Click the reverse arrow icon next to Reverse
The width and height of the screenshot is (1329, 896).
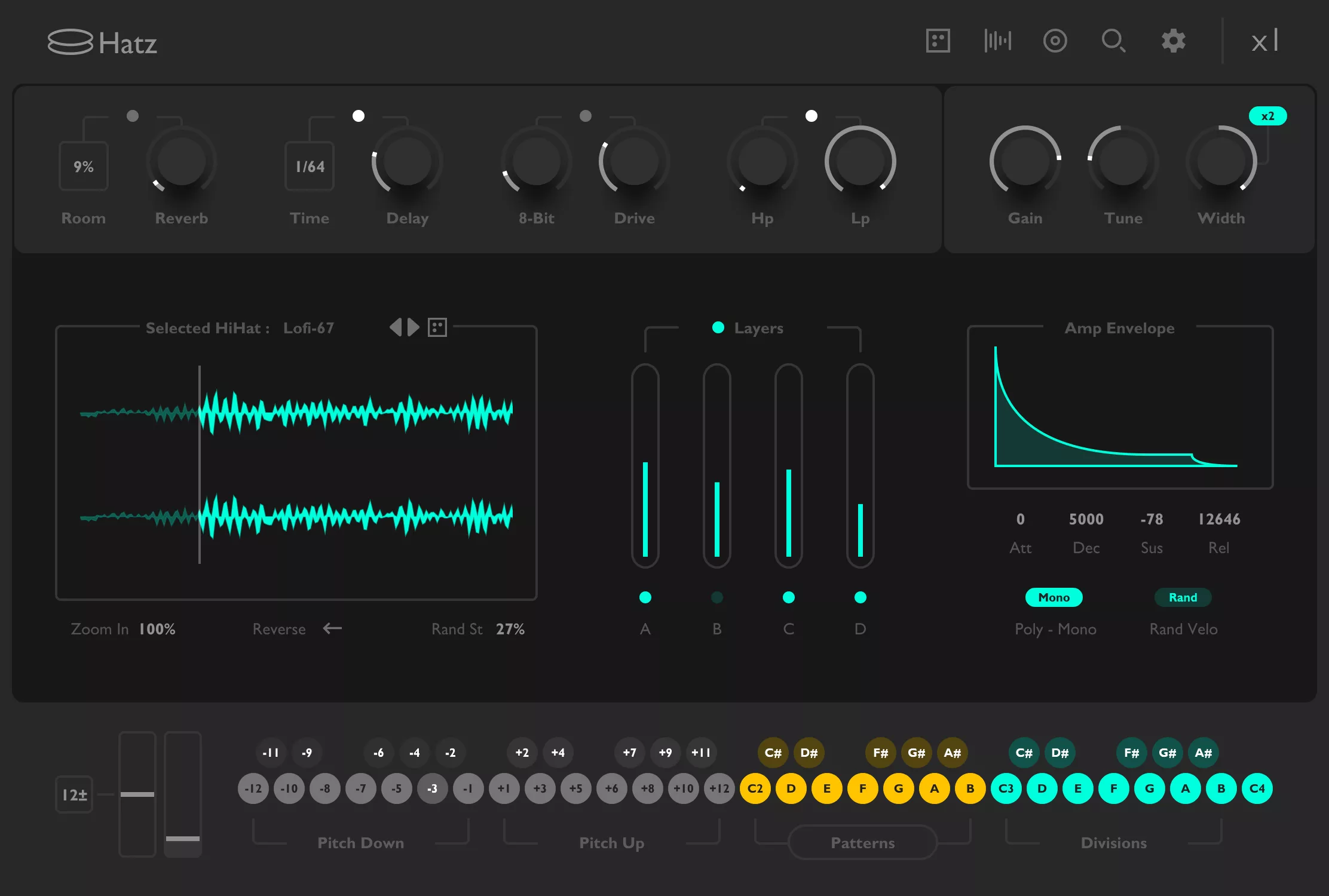(332, 628)
